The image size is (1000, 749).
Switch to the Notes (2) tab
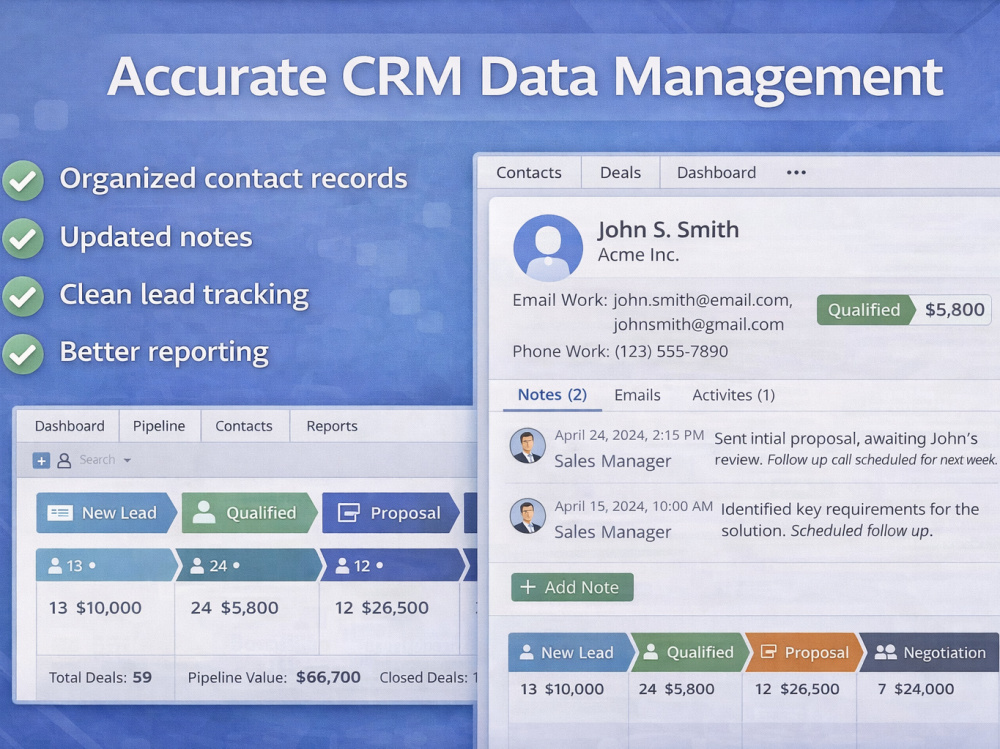(552, 395)
